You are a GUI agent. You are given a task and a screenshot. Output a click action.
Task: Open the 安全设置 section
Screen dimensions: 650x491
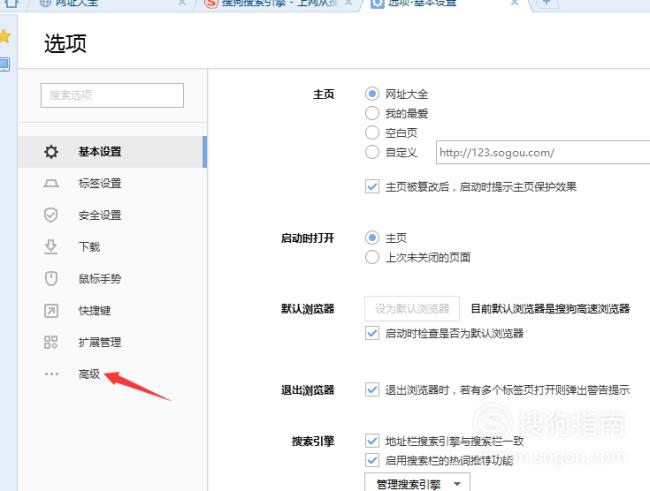coord(112,215)
